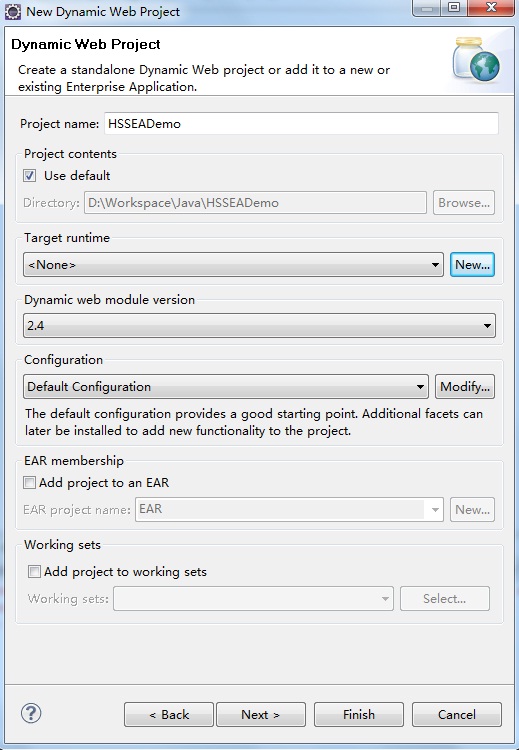Image resolution: width=519 pixels, height=750 pixels.
Task: Click the Finish button
Action: pos(359,715)
